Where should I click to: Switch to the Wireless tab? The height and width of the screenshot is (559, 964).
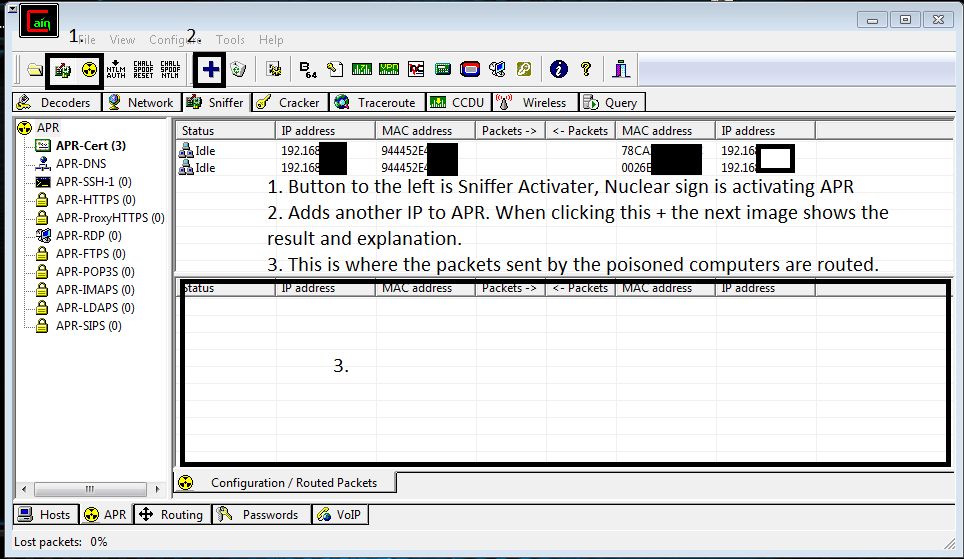535,103
